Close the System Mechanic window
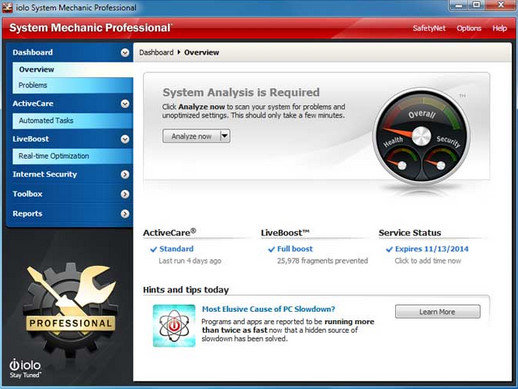Image resolution: width=518 pixels, height=389 pixels. 501,5
